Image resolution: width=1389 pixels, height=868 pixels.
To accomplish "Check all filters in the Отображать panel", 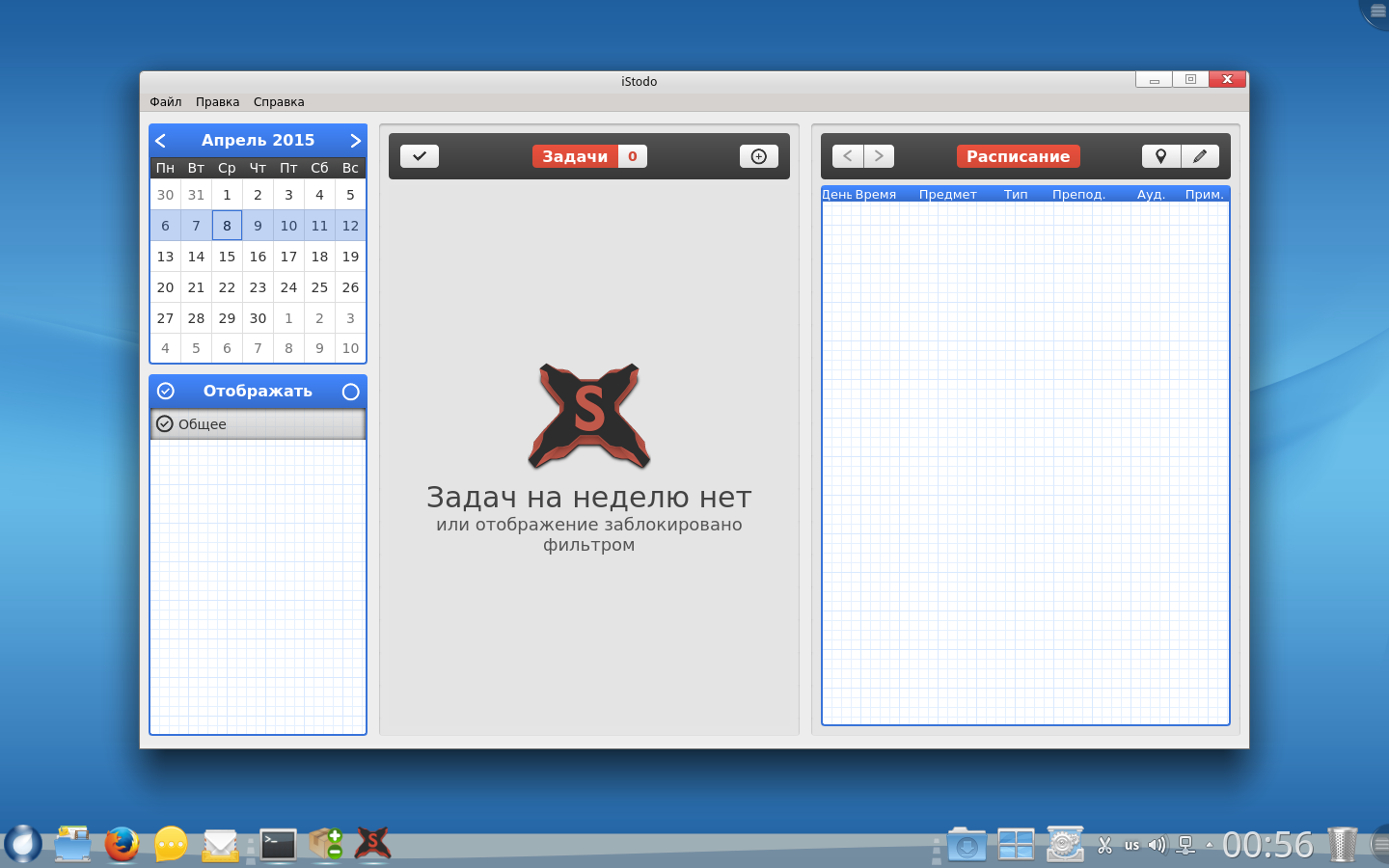I will click(x=166, y=391).
